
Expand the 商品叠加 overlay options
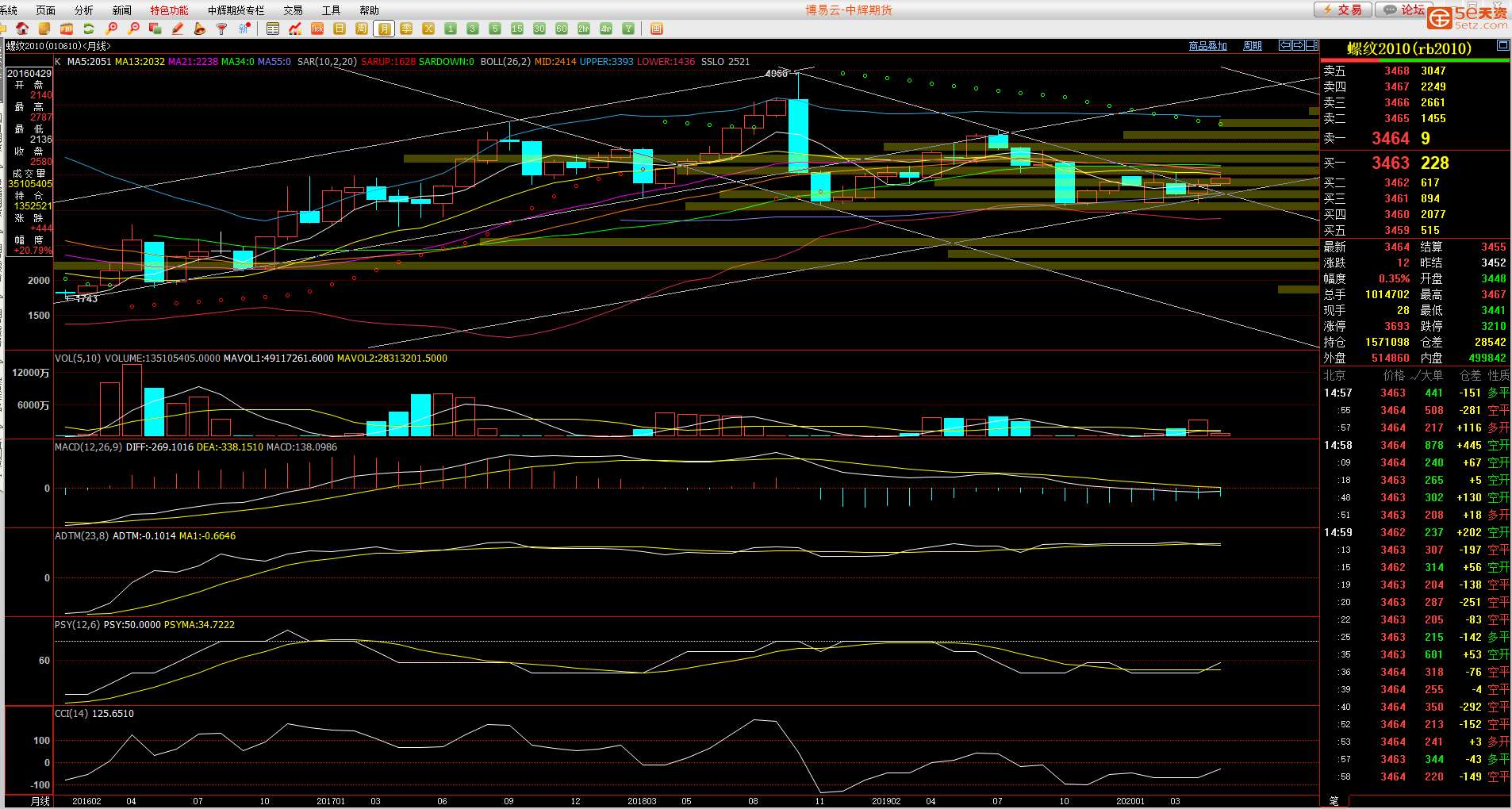pyautogui.click(x=1207, y=46)
